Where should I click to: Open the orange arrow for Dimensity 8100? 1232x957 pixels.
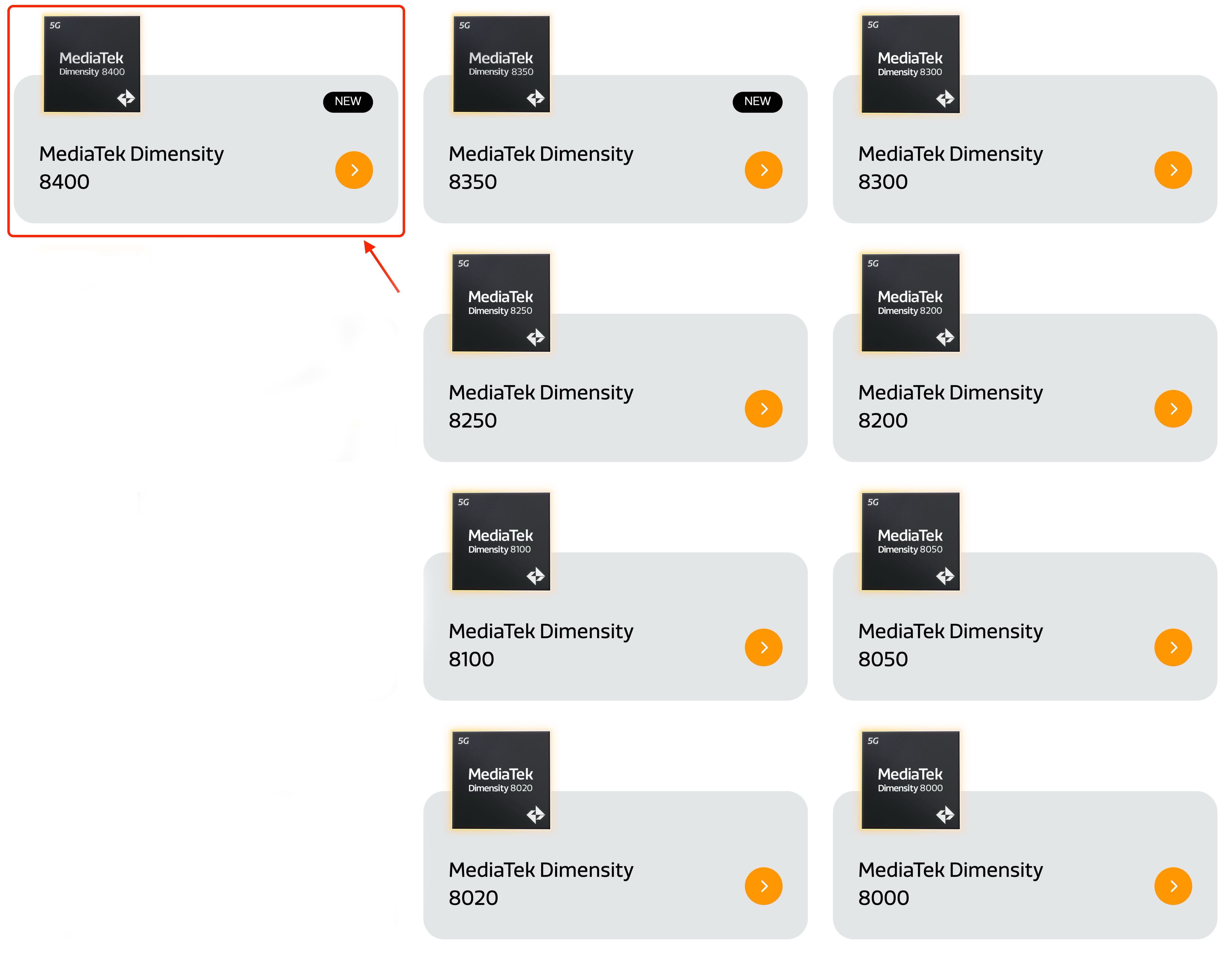point(763,647)
